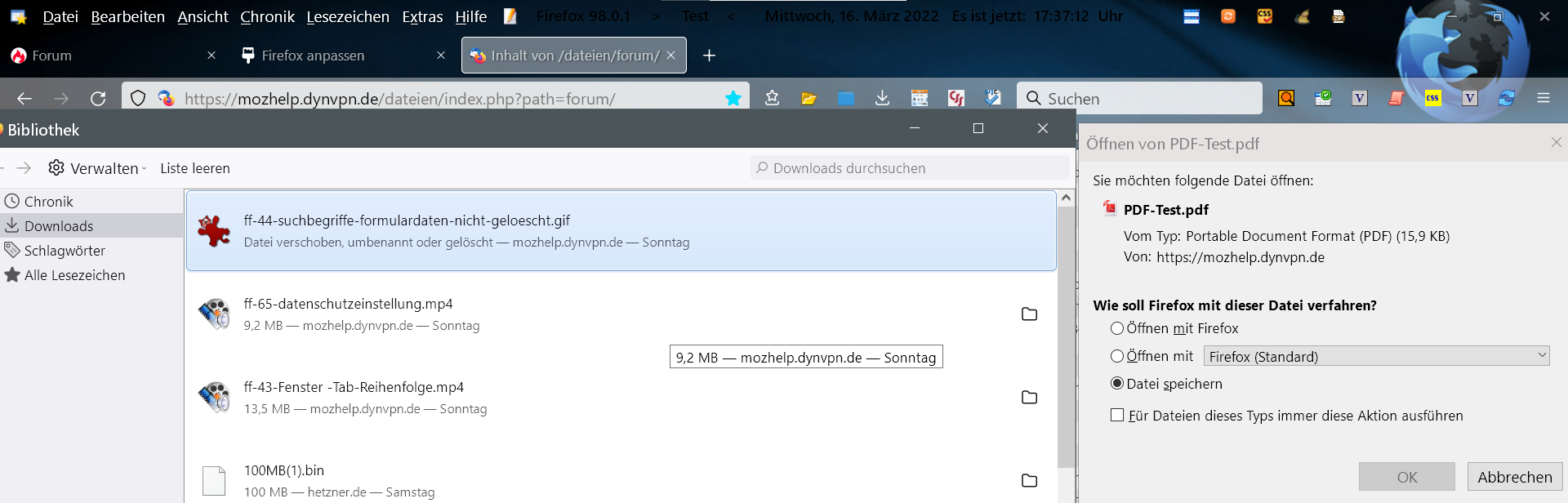Reload the page with the refresh icon
1568x503 pixels.
pos(98,99)
